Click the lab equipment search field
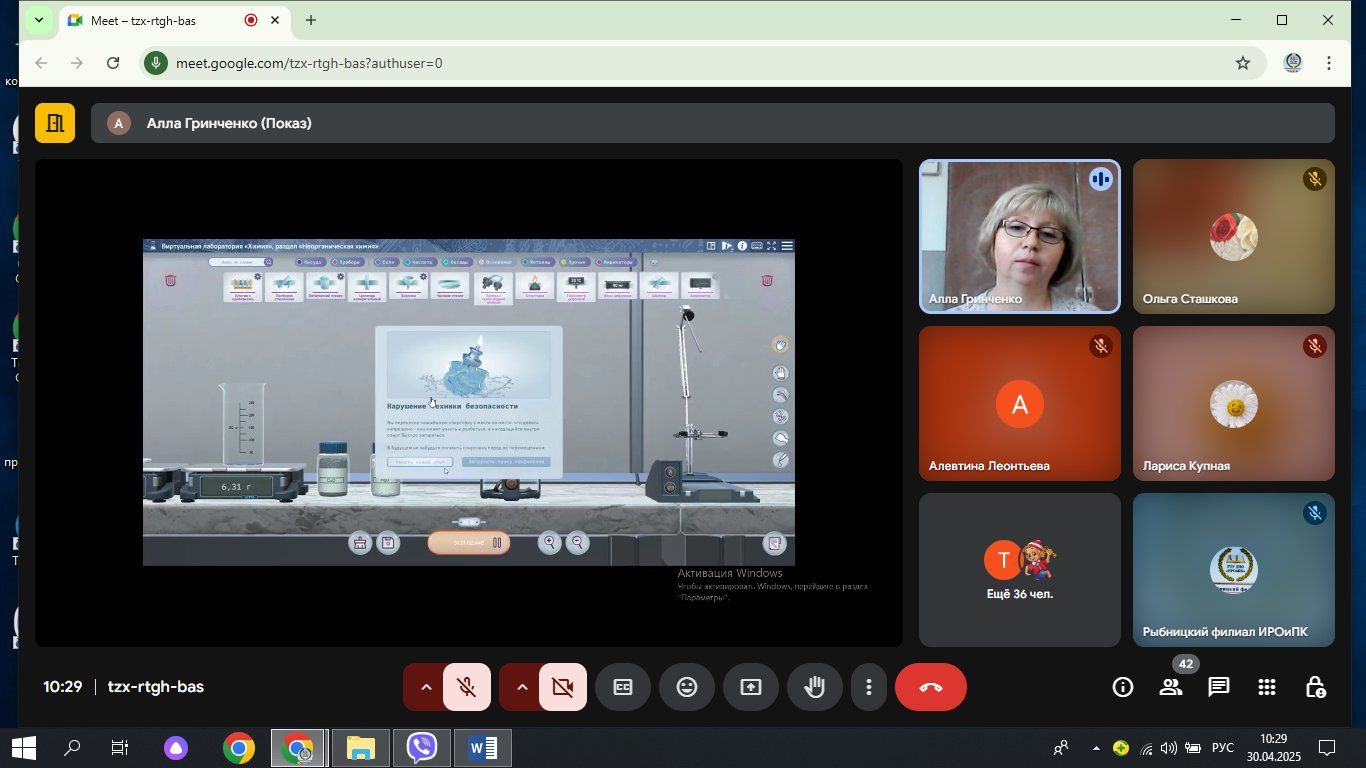Screen dimensions: 1366x768 pos(240,262)
